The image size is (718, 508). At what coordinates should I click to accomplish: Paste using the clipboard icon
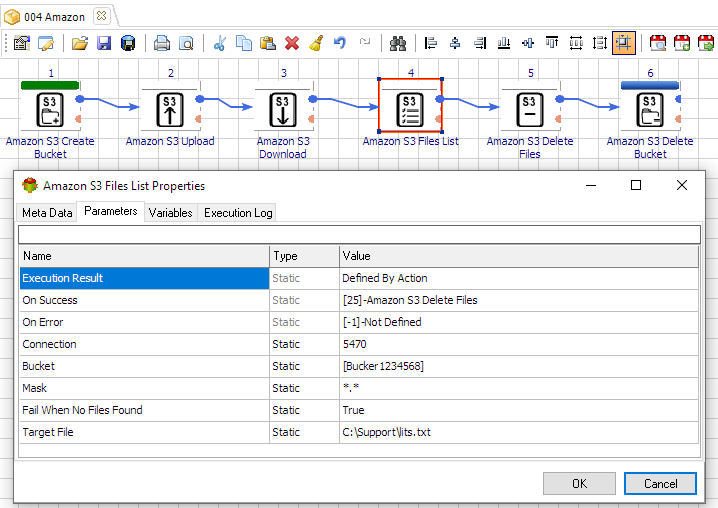[268, 43]
